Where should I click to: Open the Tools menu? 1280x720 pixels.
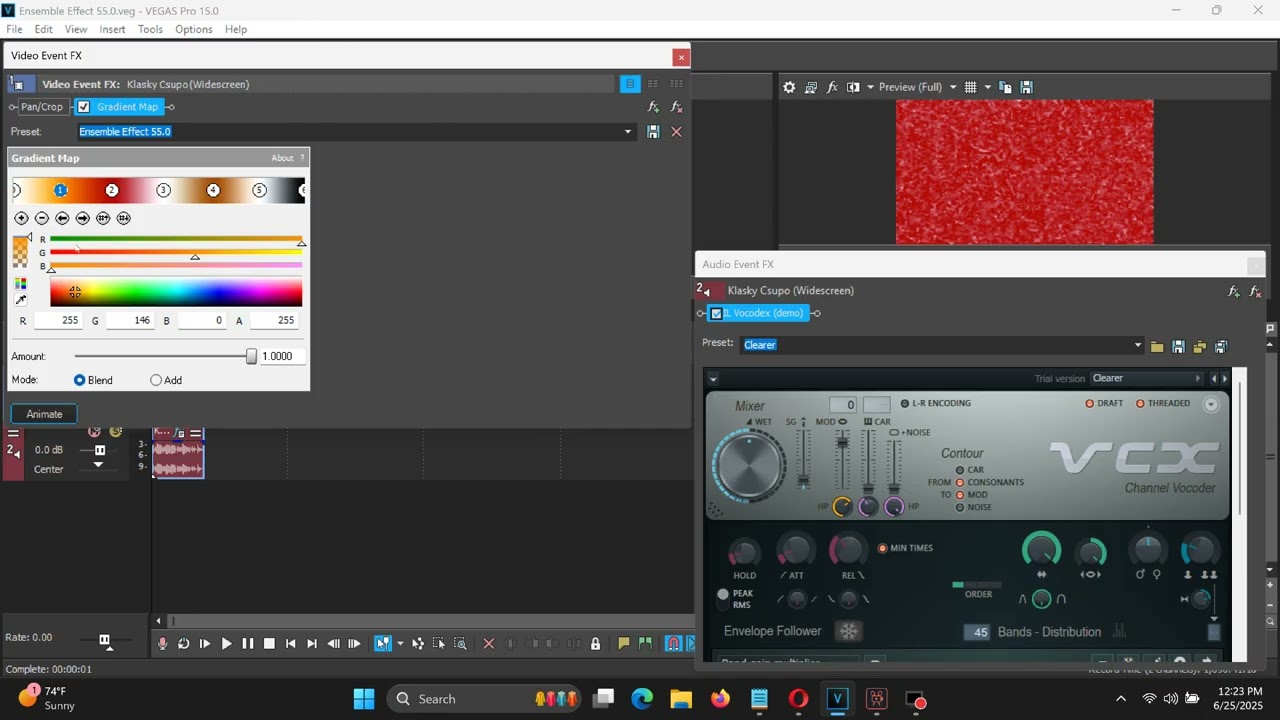pyautogui.click(x=150, y=29)
